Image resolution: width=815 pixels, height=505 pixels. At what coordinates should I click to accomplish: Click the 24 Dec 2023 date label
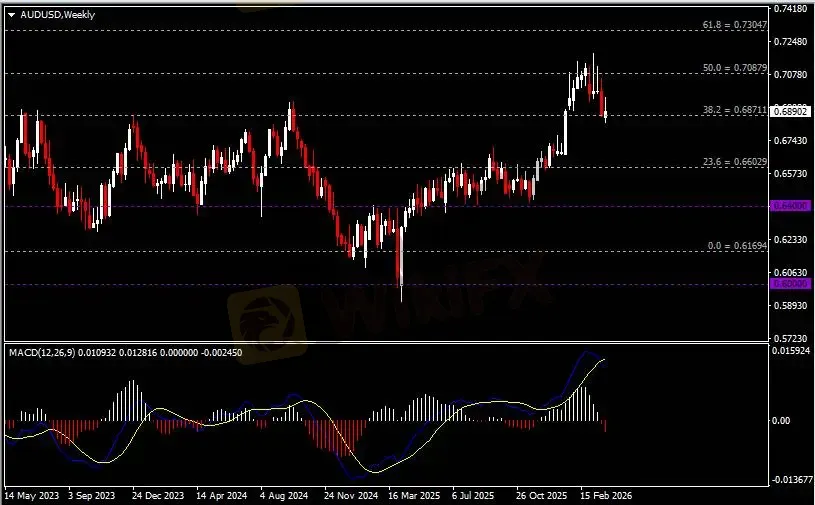158,495
